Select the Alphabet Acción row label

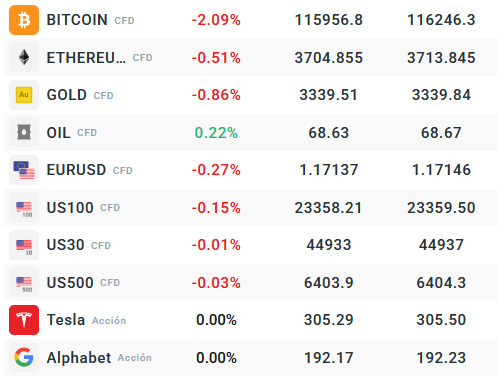[99, 358]
